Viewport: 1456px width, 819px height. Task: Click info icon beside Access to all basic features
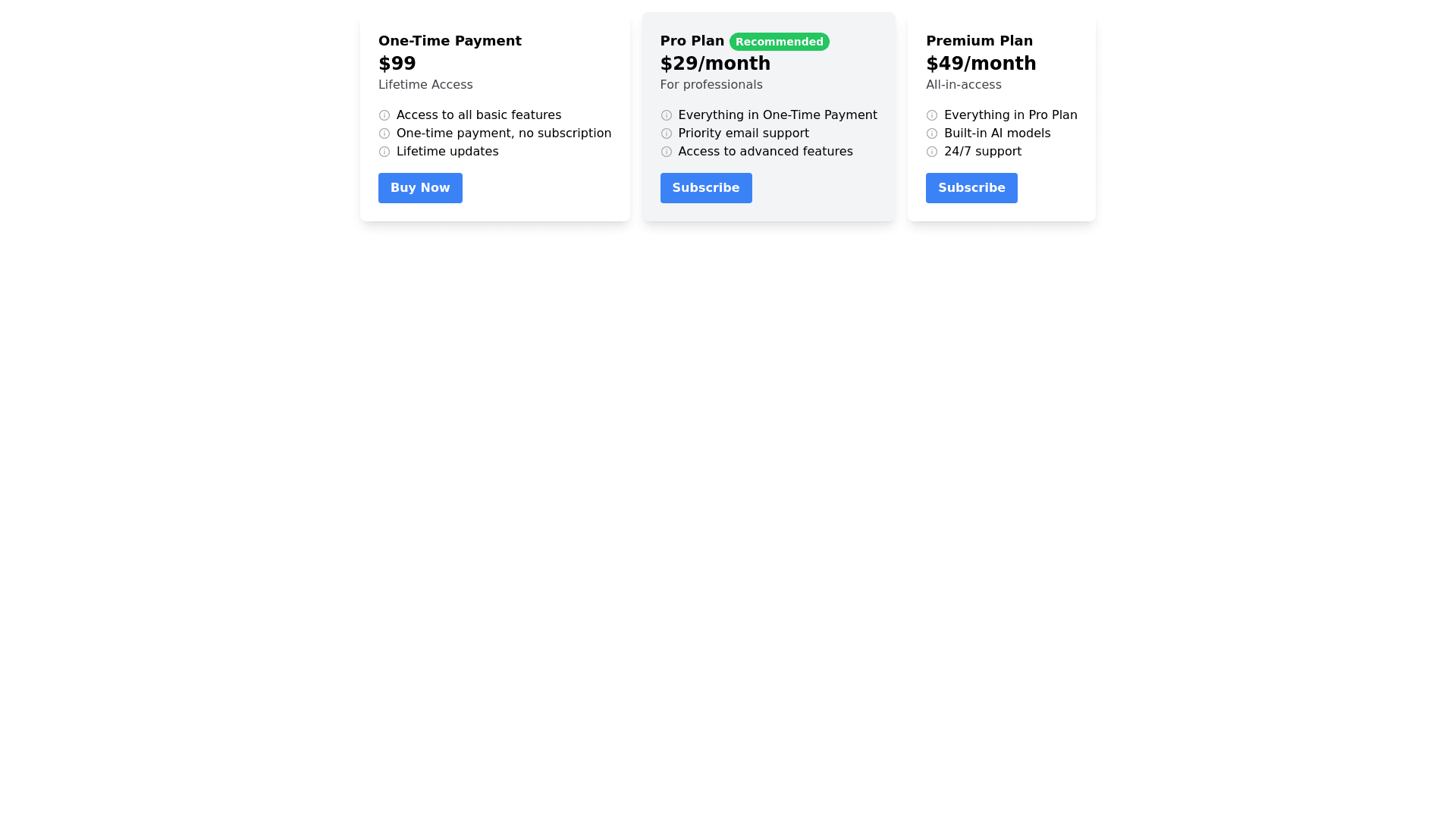(x=384, y=115)
